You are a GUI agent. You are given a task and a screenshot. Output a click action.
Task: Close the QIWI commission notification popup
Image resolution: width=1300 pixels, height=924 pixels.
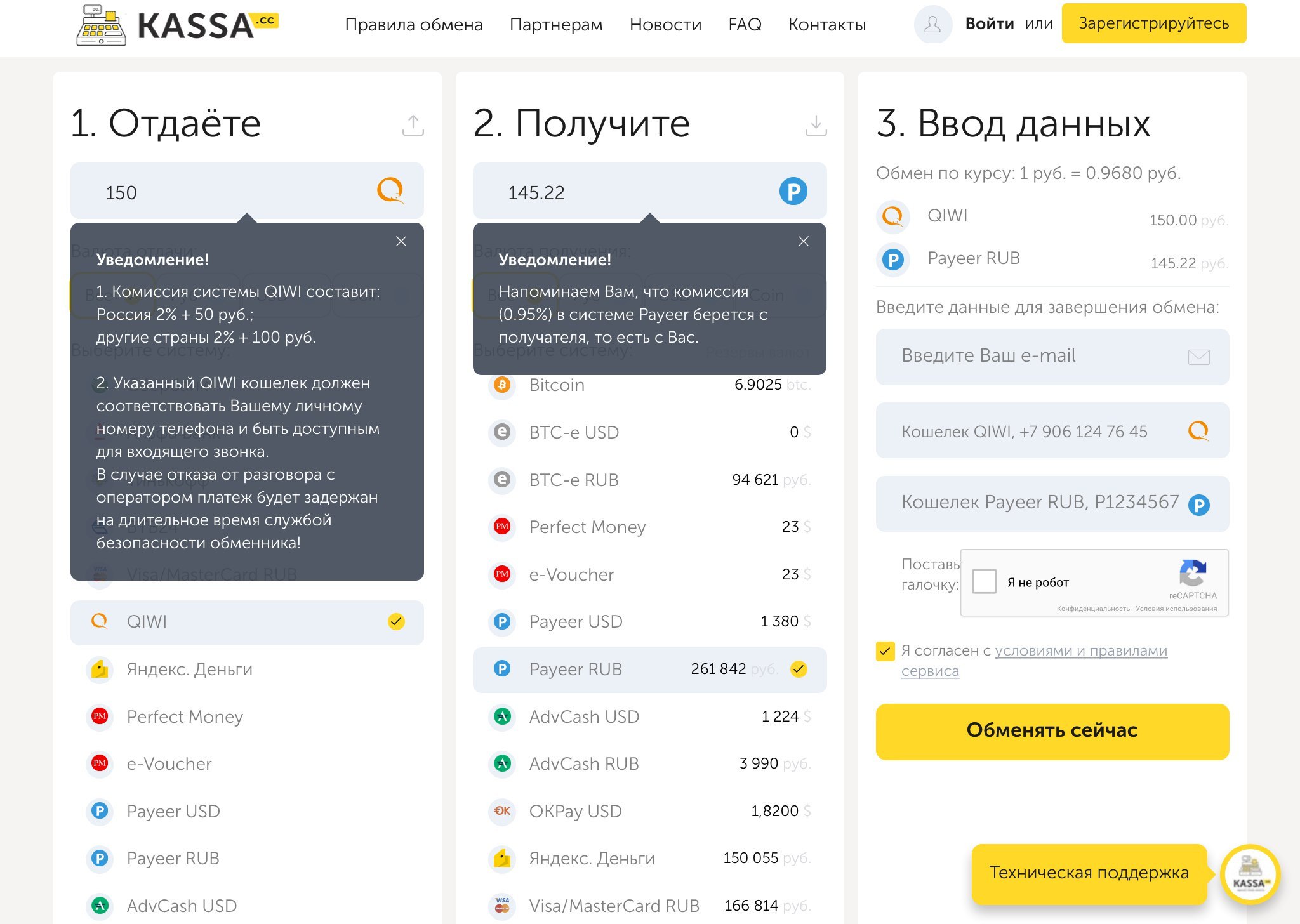pos(401,241)
